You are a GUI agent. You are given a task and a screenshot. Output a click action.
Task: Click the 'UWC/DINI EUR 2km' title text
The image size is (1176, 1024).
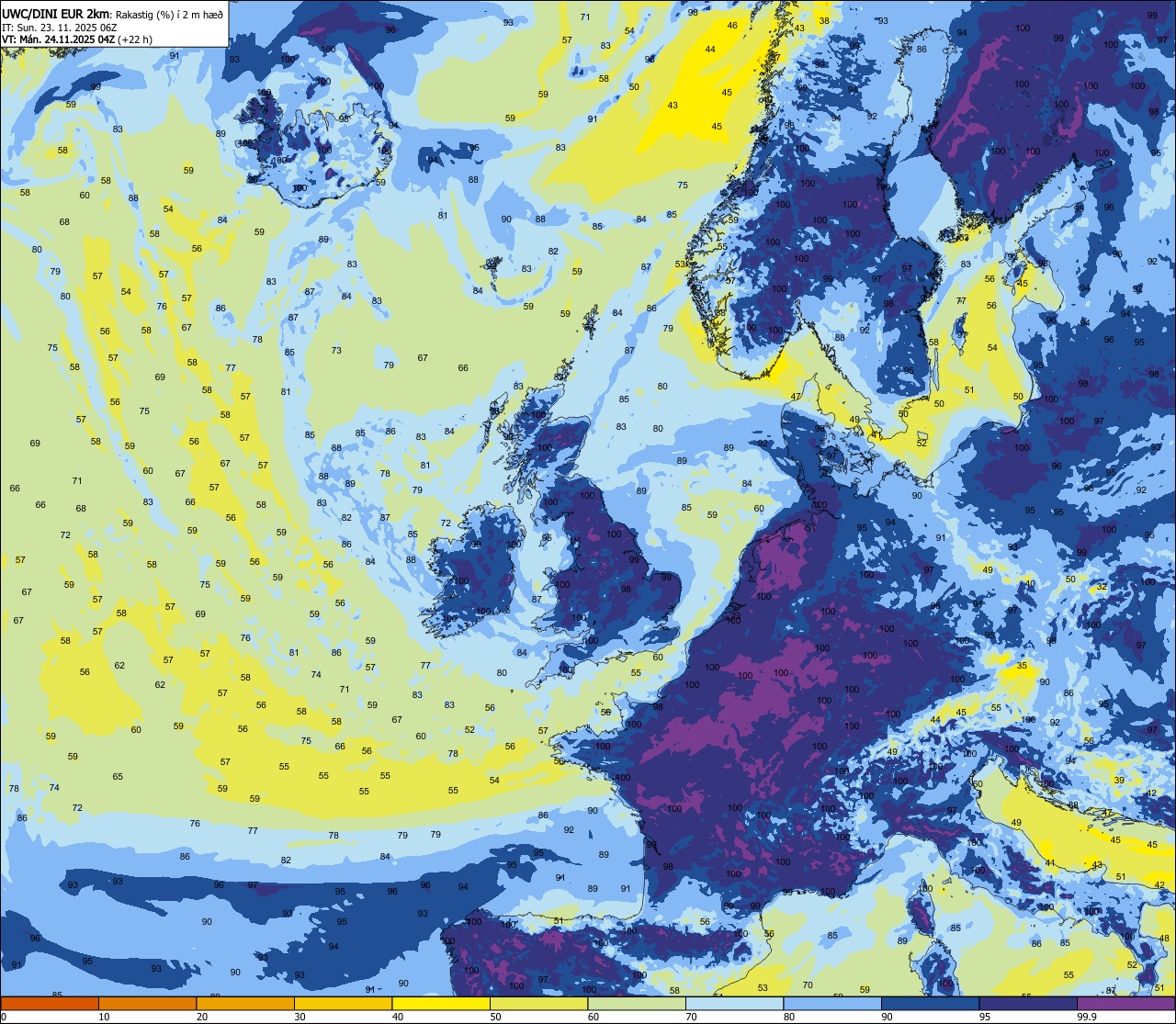coord(54,13)
